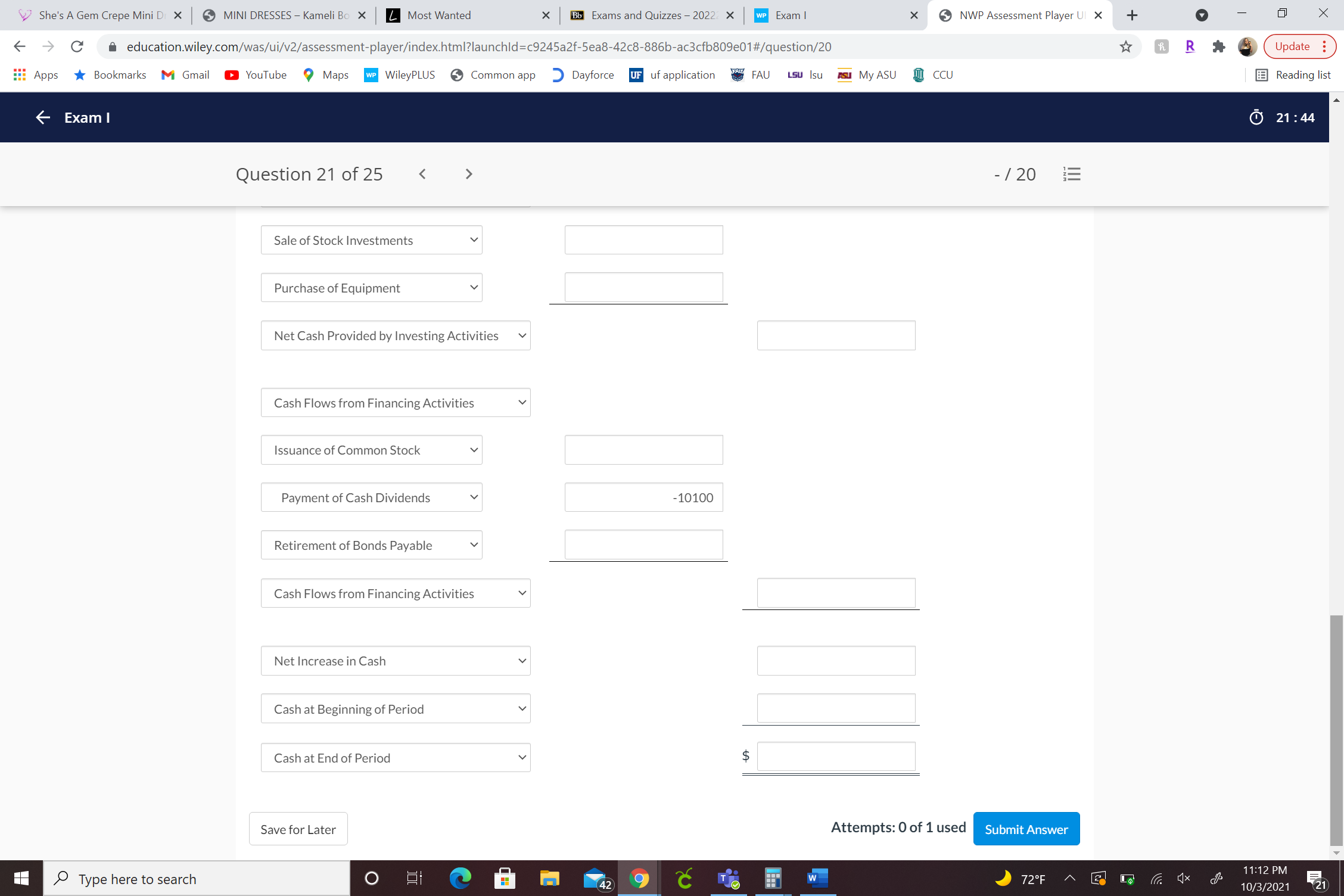Open the Reading list
The height and width of the screenshot is (896, 1344).
point(1293,75)
